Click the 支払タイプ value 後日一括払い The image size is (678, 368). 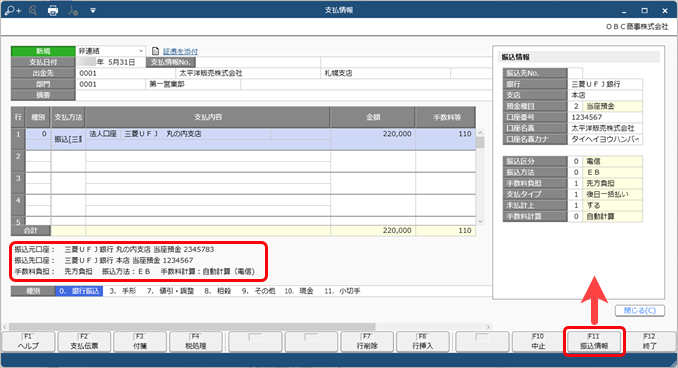coord(612,195)
